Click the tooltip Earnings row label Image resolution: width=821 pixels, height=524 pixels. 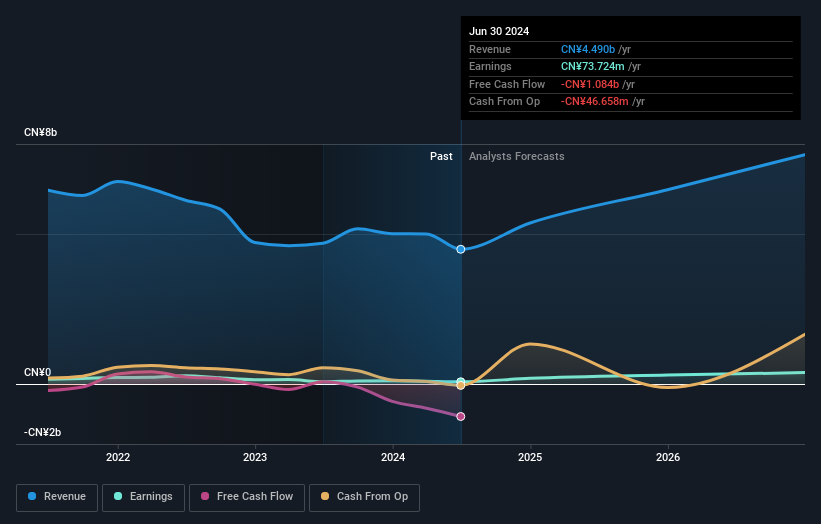(490, 66)
